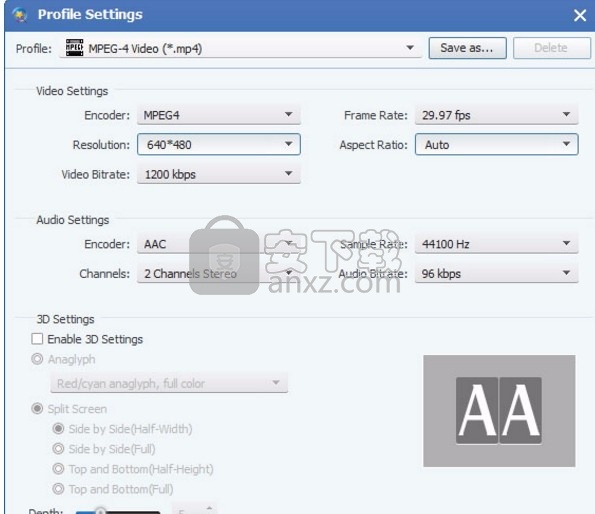The width and height of the screenshot is (595, 514).
Task: Expand the Resolution dropdown showing 640*480
Action: [x=219, y=145]
